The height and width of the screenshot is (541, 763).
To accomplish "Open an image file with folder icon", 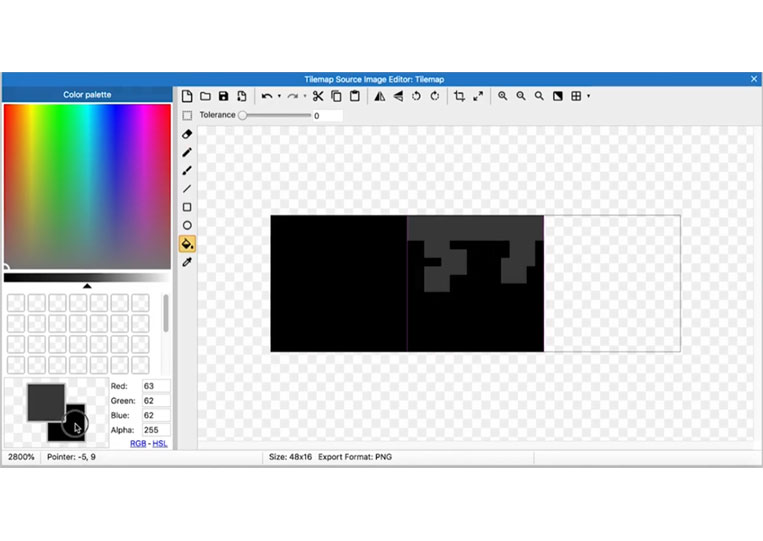I will pos(205,96).
